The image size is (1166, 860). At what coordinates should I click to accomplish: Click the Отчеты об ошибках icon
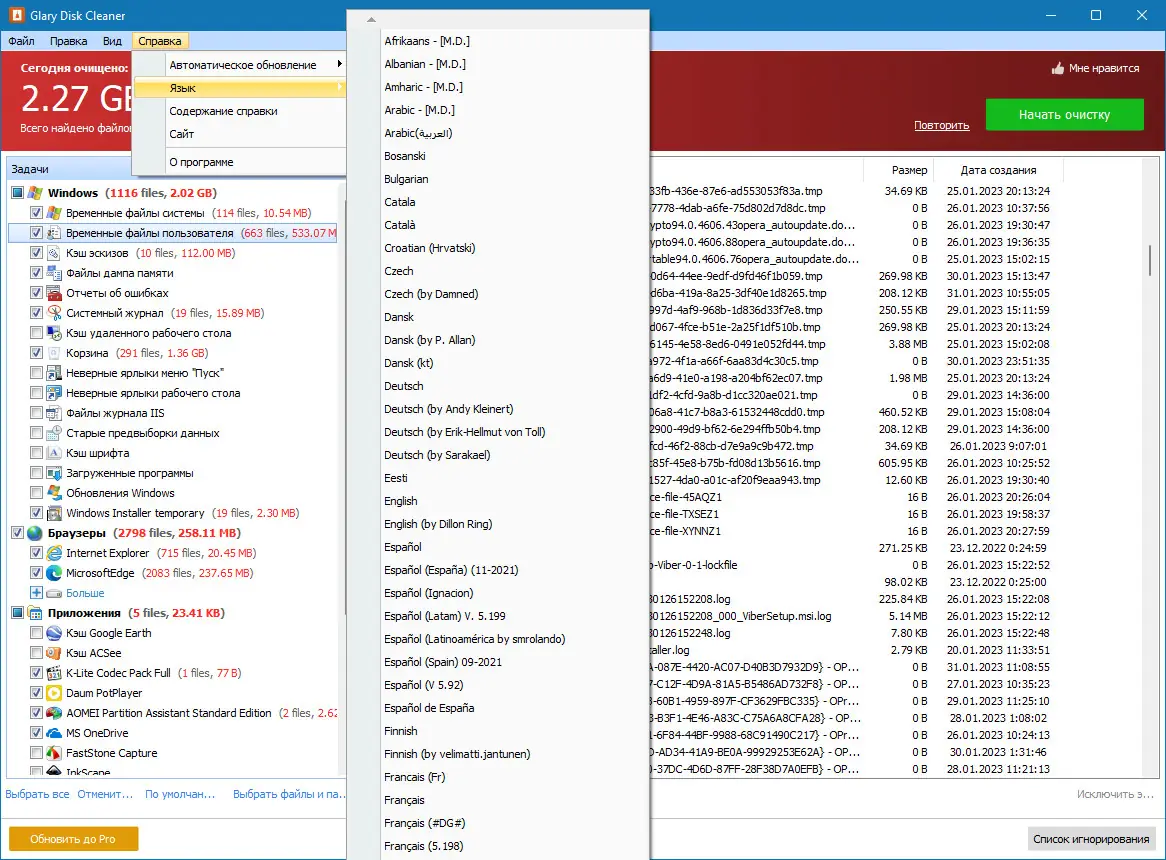coord(54,293)
